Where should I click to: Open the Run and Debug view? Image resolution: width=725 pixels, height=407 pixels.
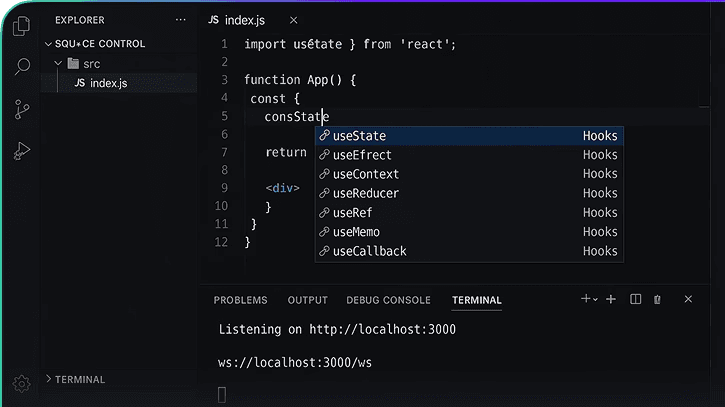click(22, 150)
